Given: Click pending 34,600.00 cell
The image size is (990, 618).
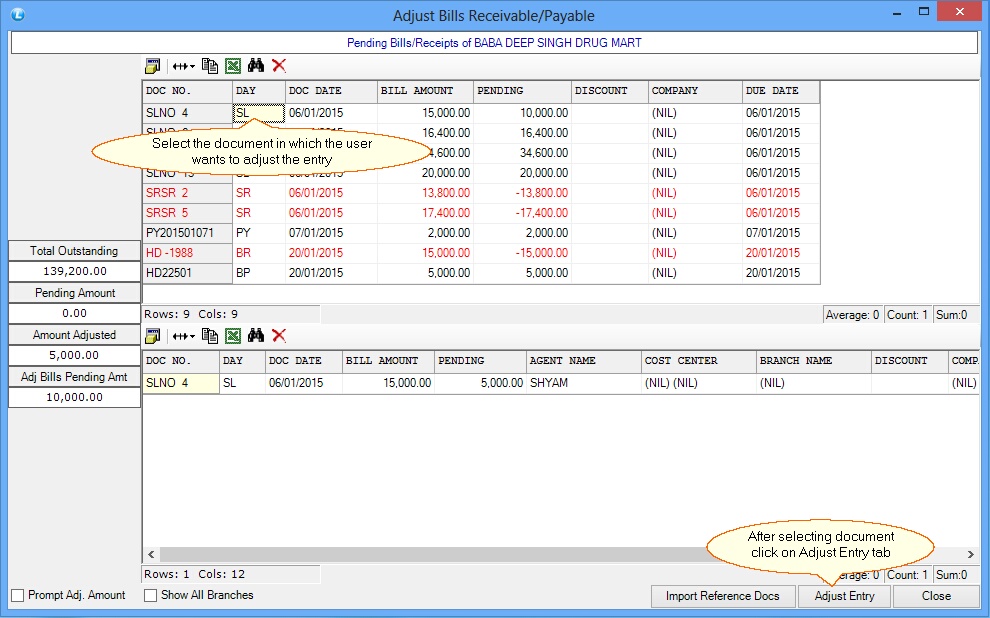Looking at the screenshot, I should coord(523,153).
